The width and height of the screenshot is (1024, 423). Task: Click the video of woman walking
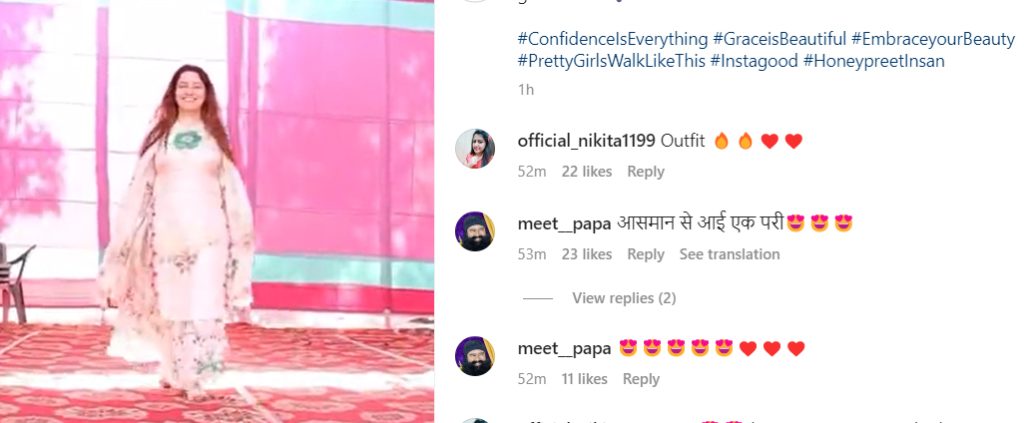pos(217,212)
